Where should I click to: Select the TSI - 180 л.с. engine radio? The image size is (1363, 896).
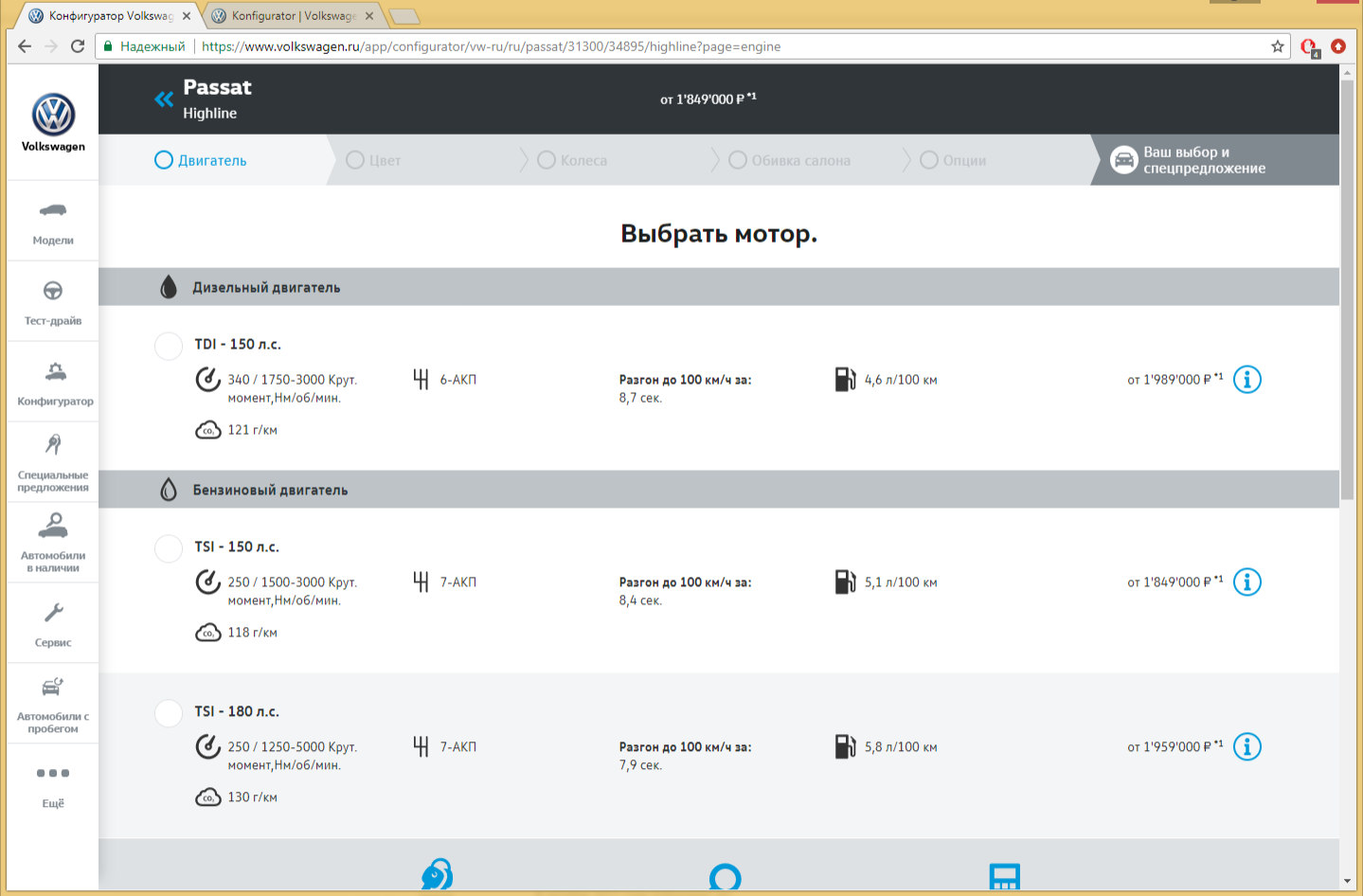[169, 713]
